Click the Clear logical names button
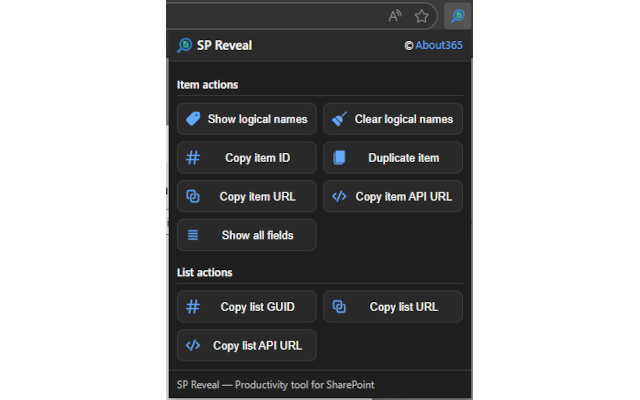 pos(393,119)
